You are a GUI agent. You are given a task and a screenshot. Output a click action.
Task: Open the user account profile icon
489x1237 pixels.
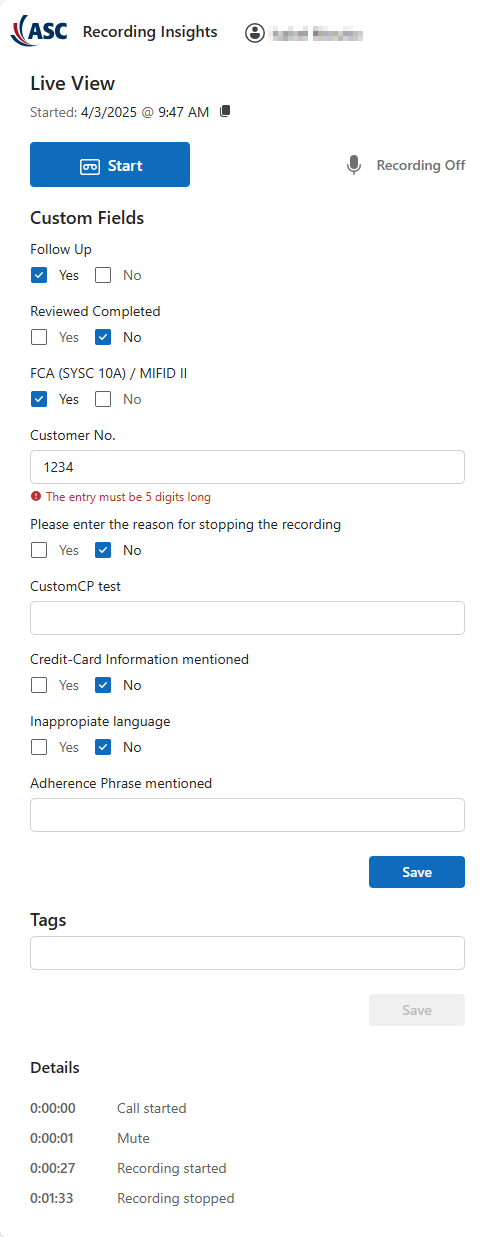tap(255, 33)
